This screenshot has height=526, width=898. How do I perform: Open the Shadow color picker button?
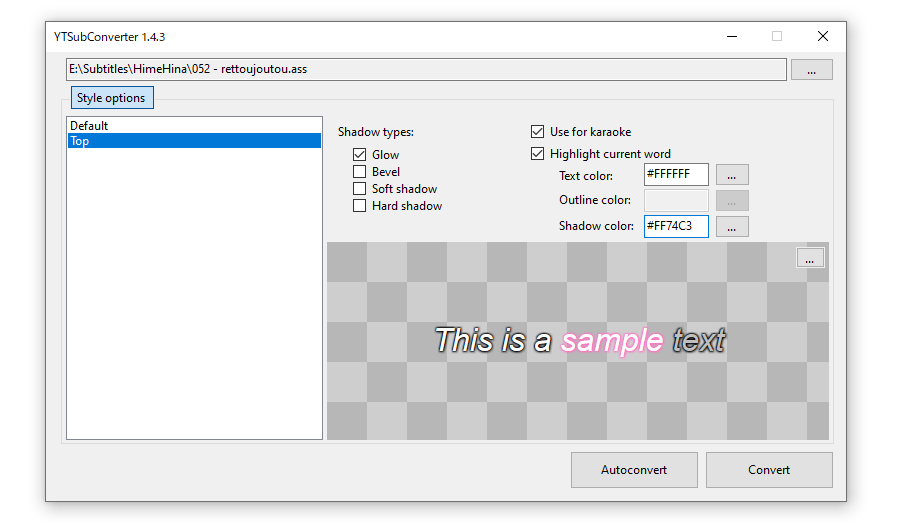732,227
